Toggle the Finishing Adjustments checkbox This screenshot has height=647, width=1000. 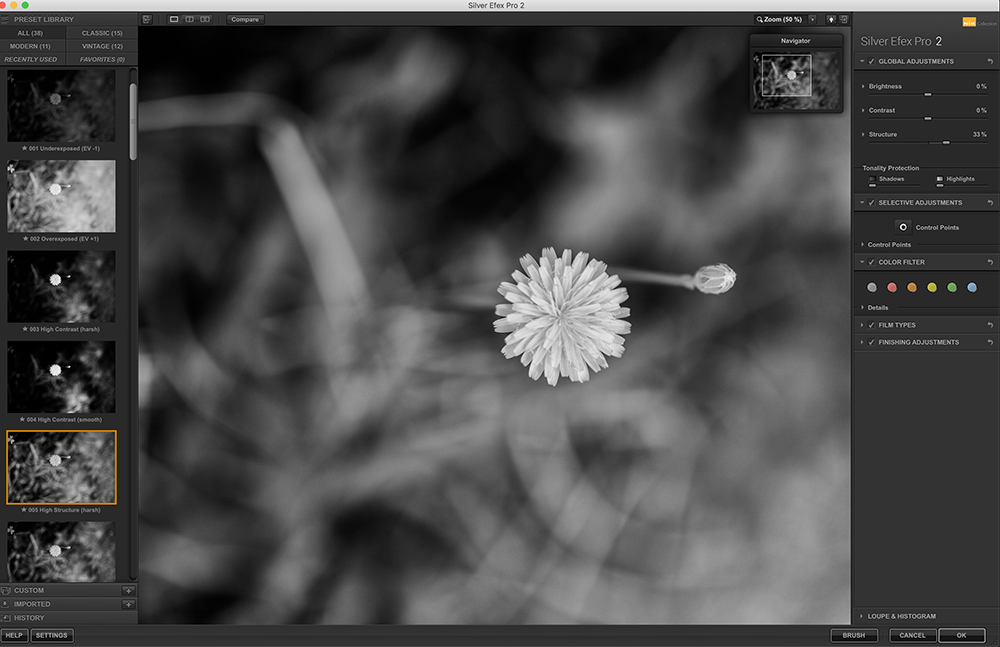pyautogui.click(x=871, y=342)
